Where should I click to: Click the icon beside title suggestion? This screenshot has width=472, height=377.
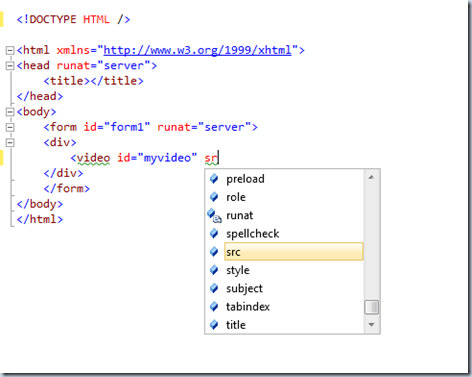point(214,325)
